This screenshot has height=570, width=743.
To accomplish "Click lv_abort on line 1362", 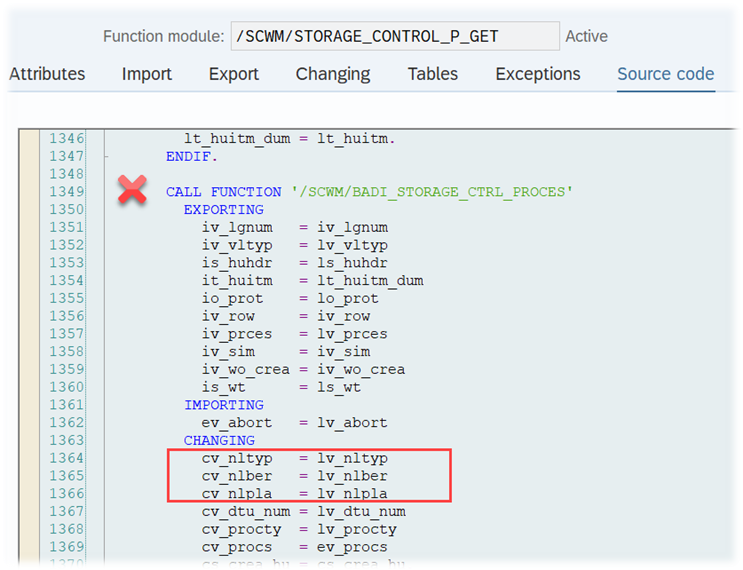I will point(353,423).
